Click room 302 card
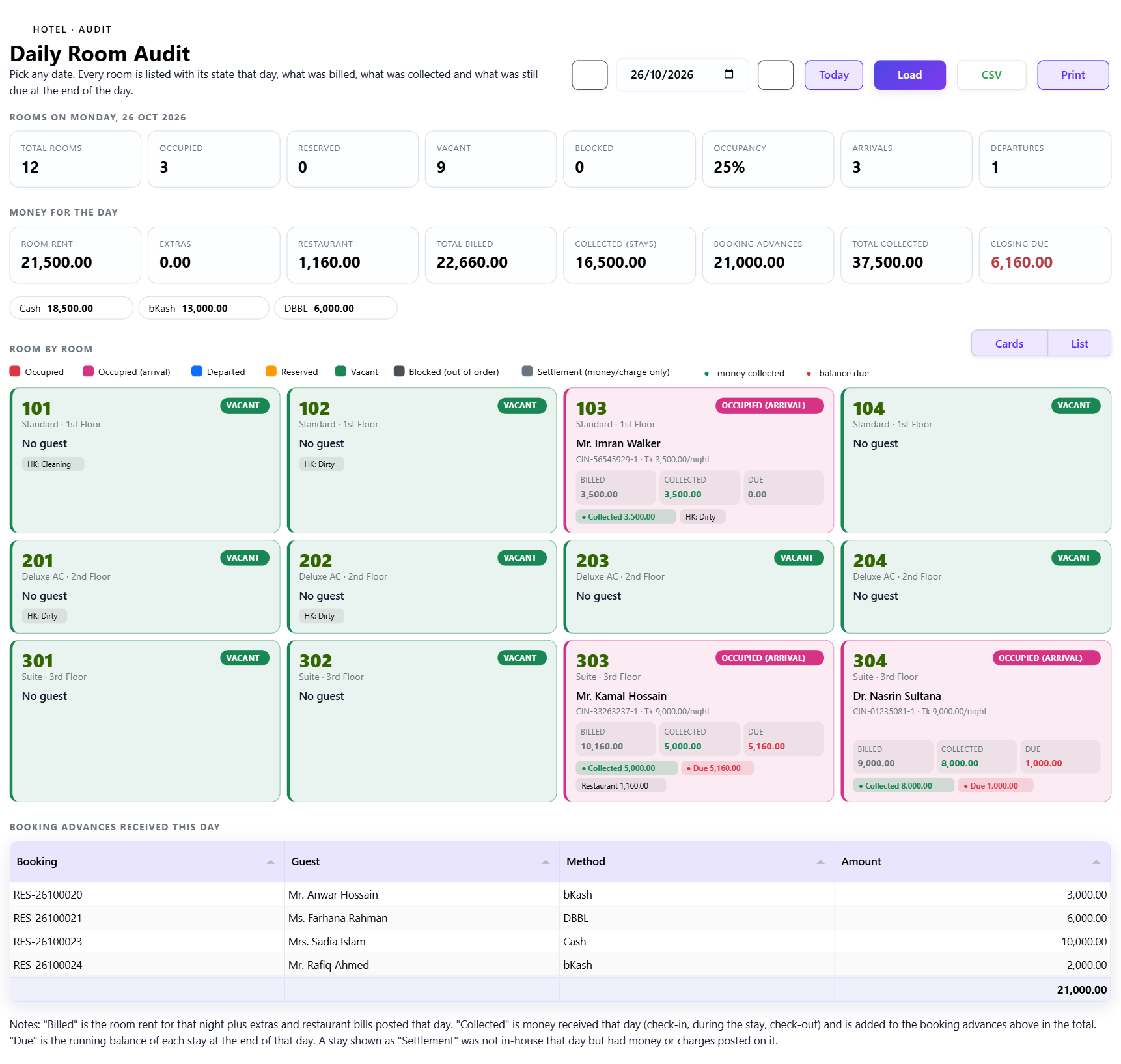 pyautogui.click(x=422, y=721)
